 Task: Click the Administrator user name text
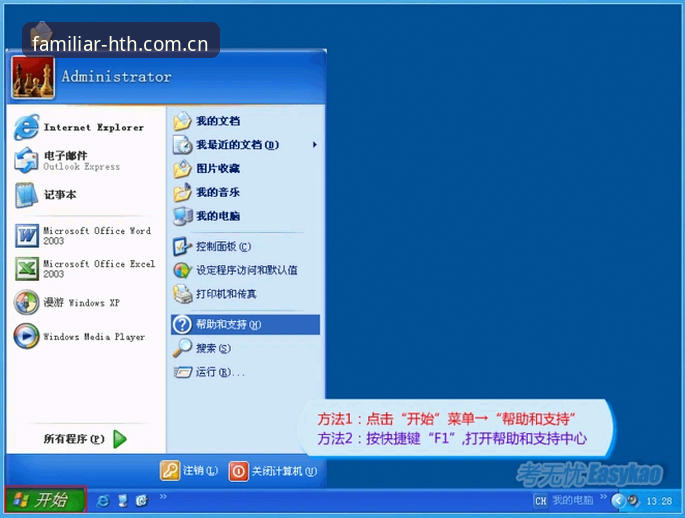tap(116, 77)
